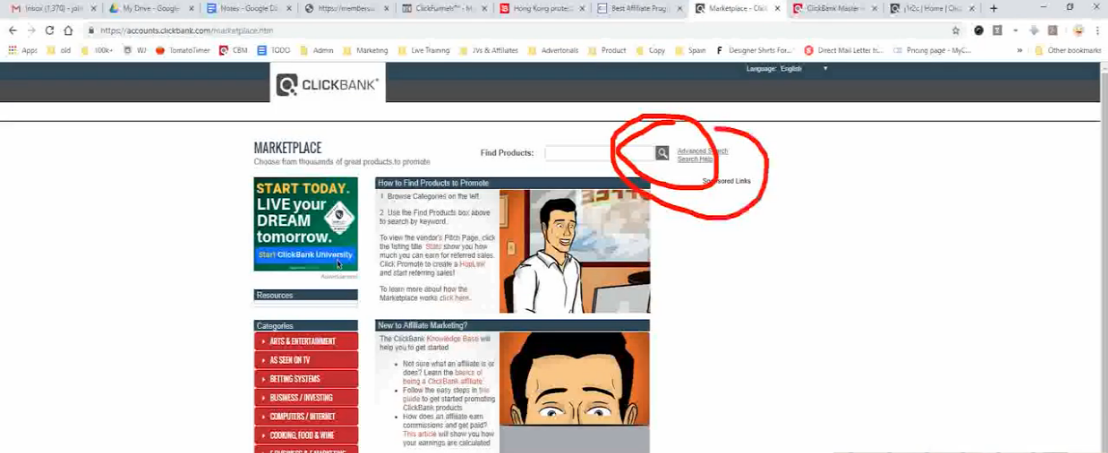Open the TomatoTimer bookmark

coord(182,50)
